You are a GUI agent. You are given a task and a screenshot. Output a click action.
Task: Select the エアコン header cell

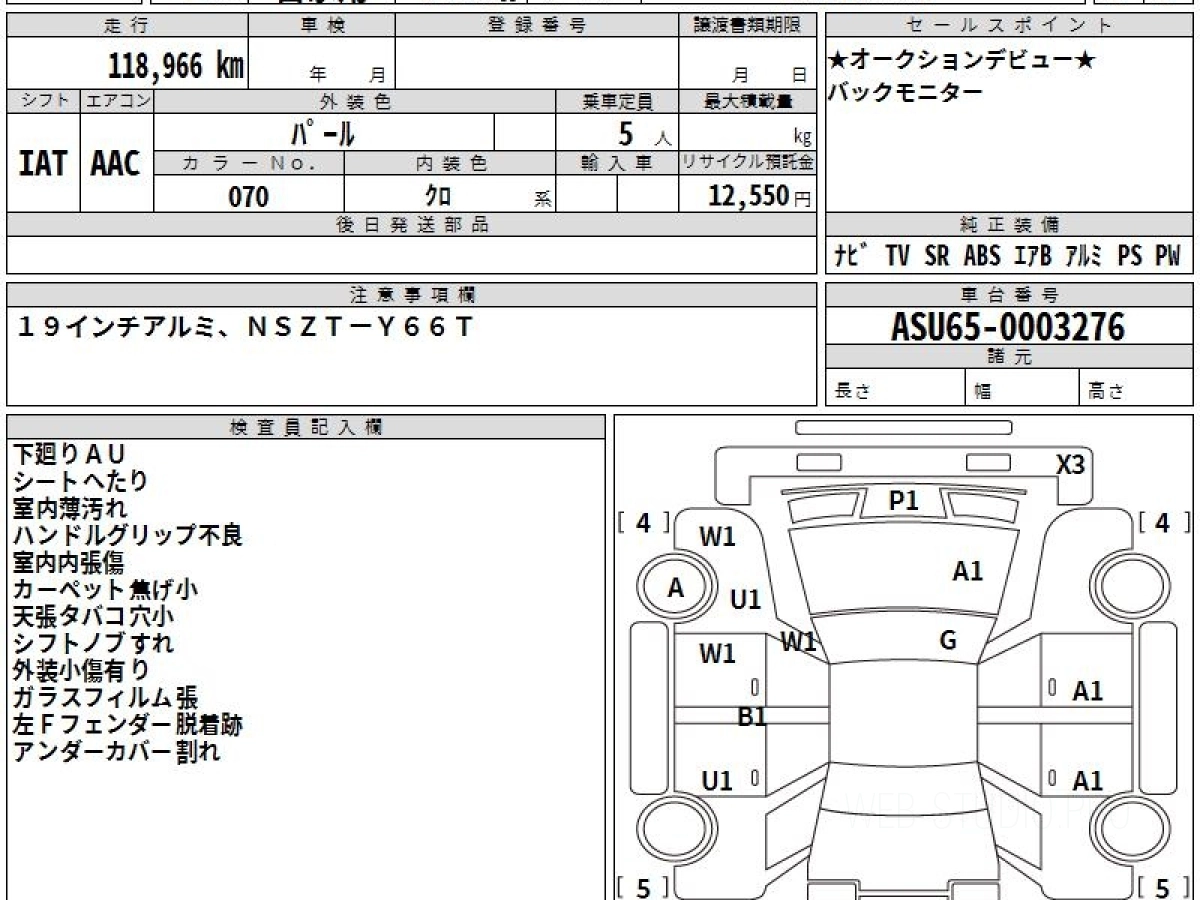point(117,101)
